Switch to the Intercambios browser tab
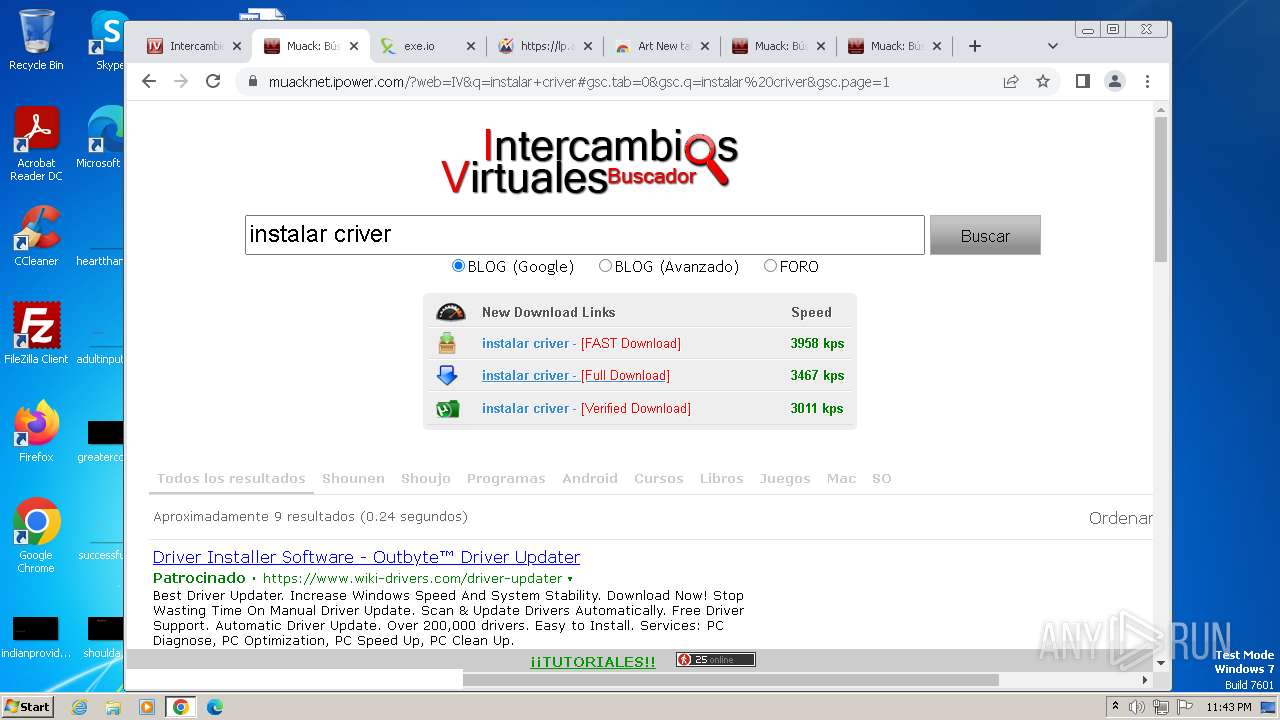The height and width of the screenshot is (720, 1280). 195,46
